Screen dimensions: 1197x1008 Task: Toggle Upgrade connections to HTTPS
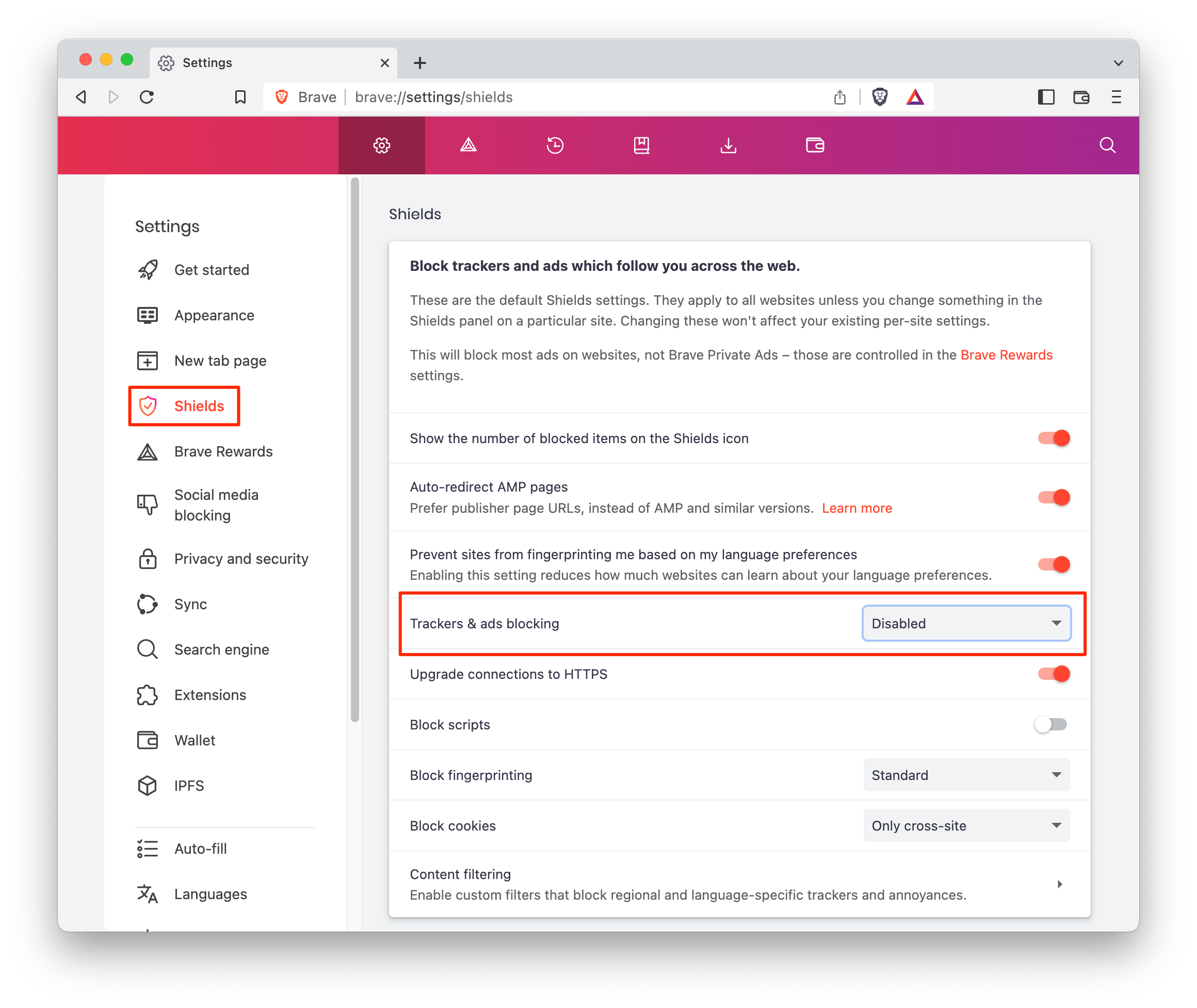pyautogui.click(x=1054, y=674)
